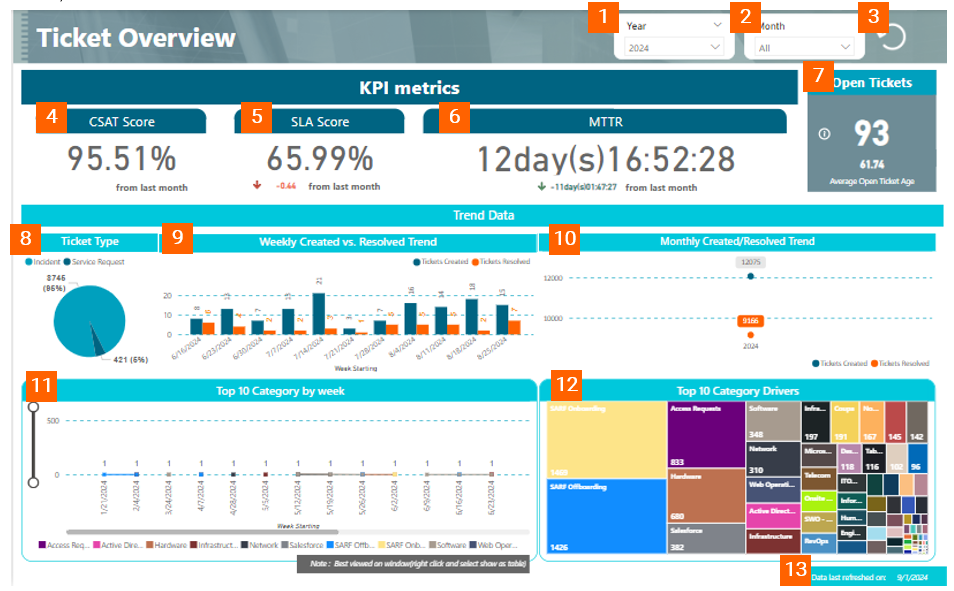Click the small Service Request pie slice
This screenshot has height=591, width=954.
coord(98,346)
